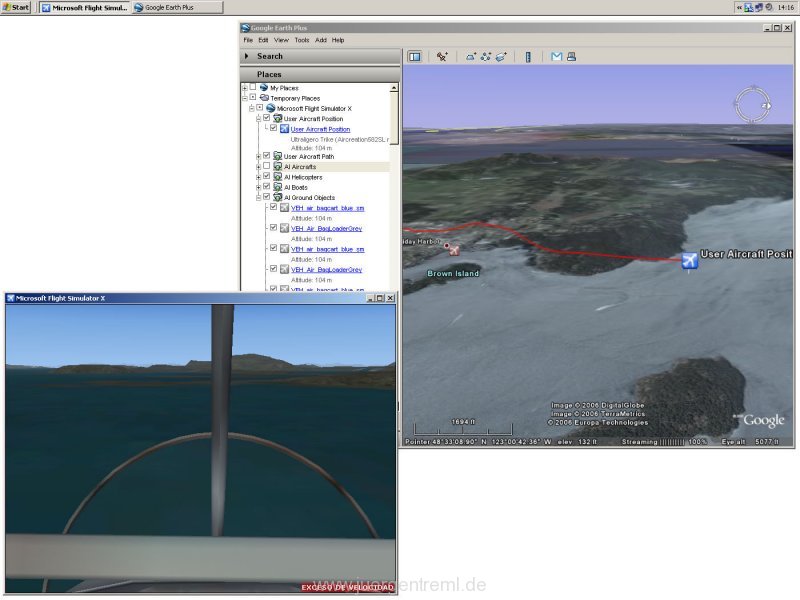The image size is (800, 600).
Task: Click the Places panel scrollbar thumb
Action: click(394, 120)
